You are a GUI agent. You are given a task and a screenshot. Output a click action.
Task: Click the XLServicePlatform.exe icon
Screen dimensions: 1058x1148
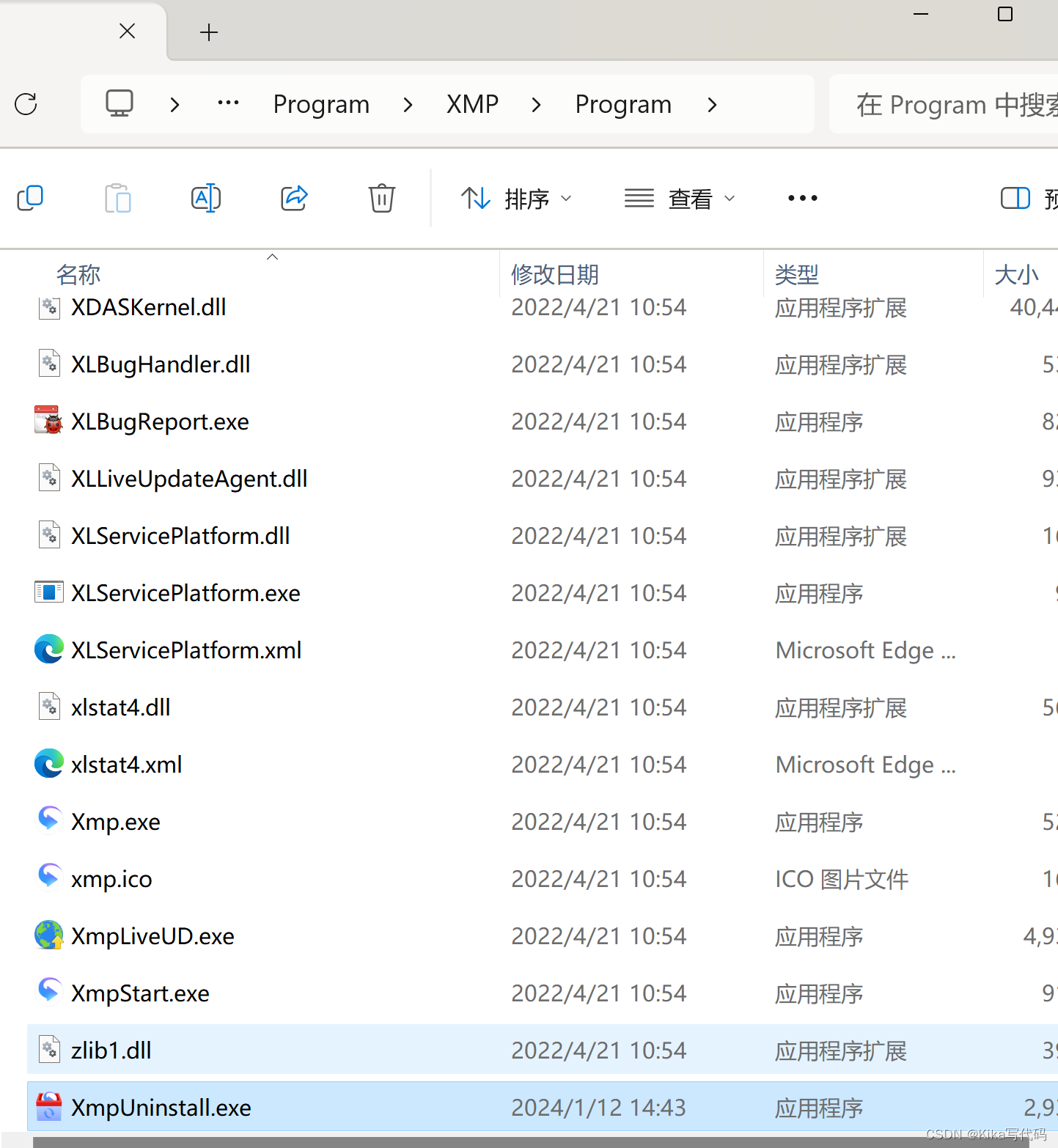[x=49, y=592]
